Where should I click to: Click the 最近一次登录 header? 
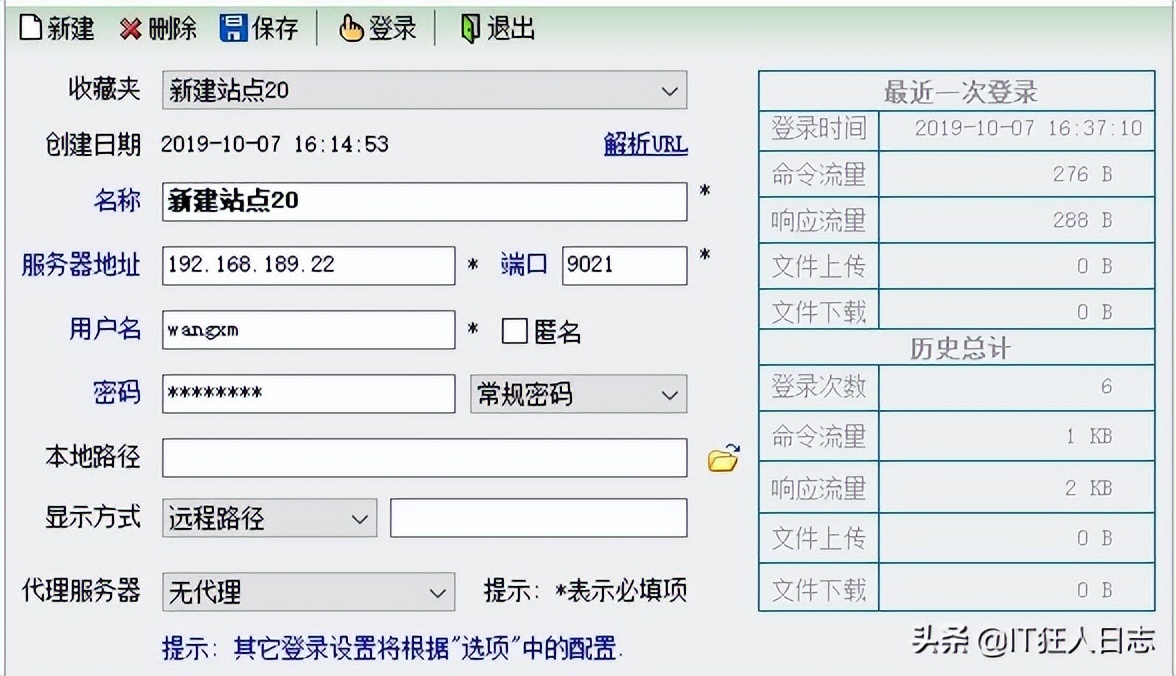point(960,92)
